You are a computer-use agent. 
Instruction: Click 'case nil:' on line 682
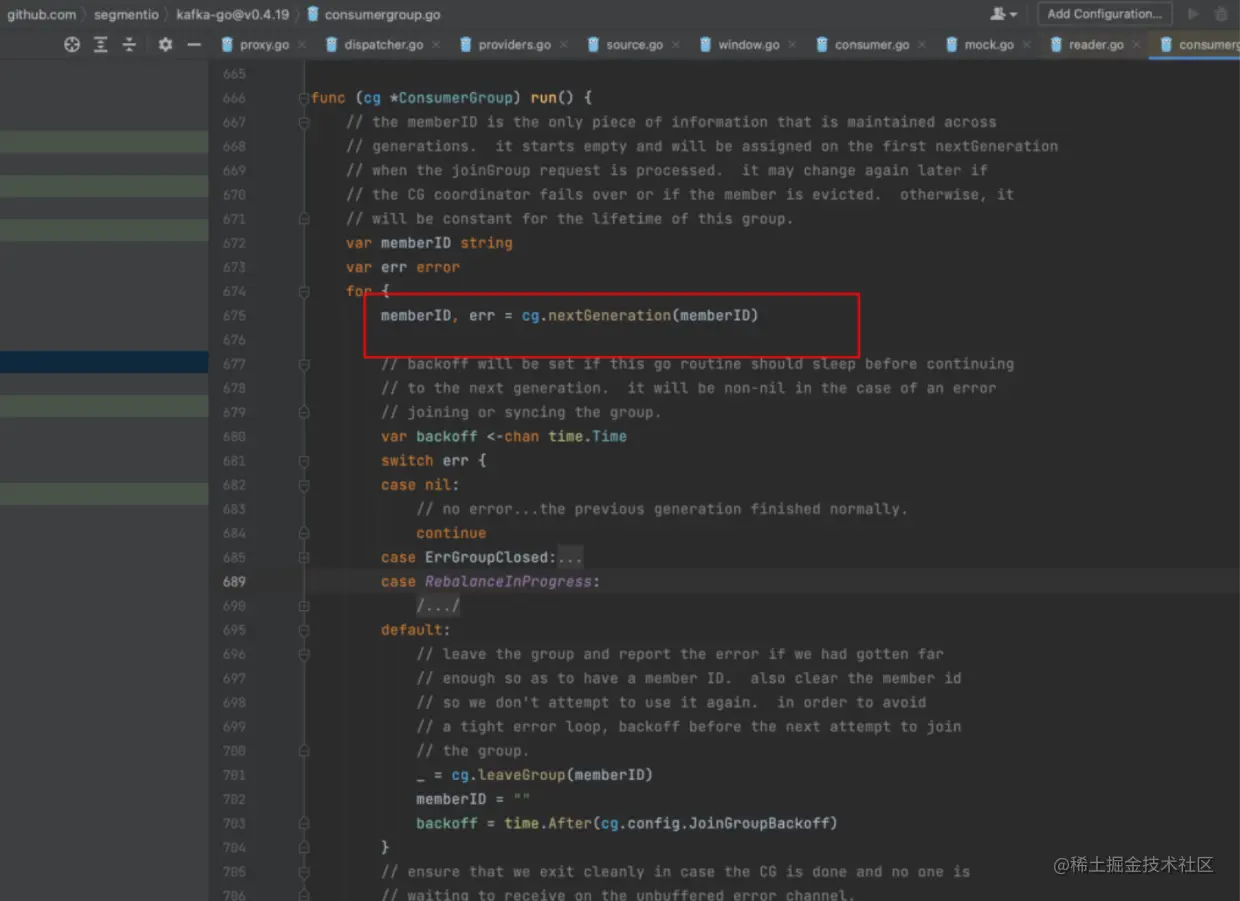point(420,485)
